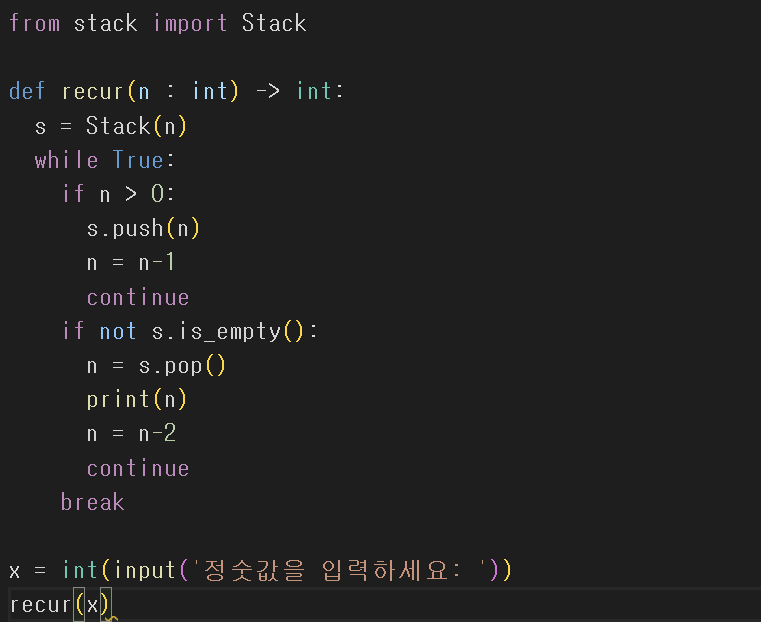Screen dimensions: 761x622
Task: Click the first 'continue' keyword
Action: 138,297
